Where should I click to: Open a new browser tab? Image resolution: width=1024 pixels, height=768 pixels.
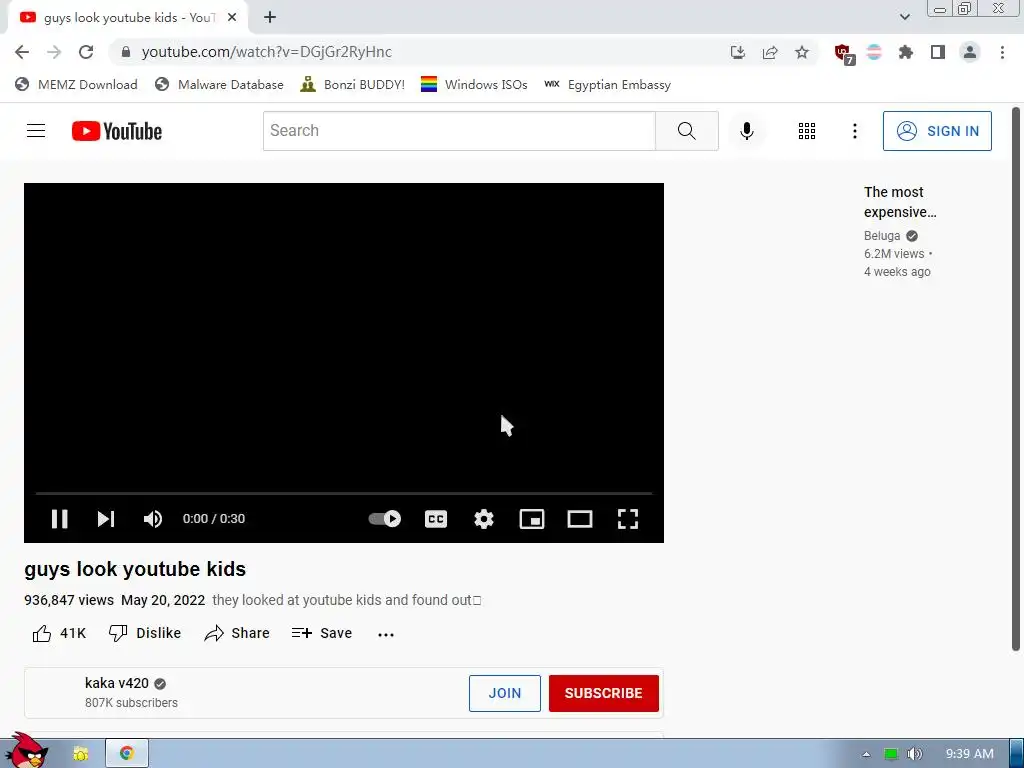pos(270,18)
